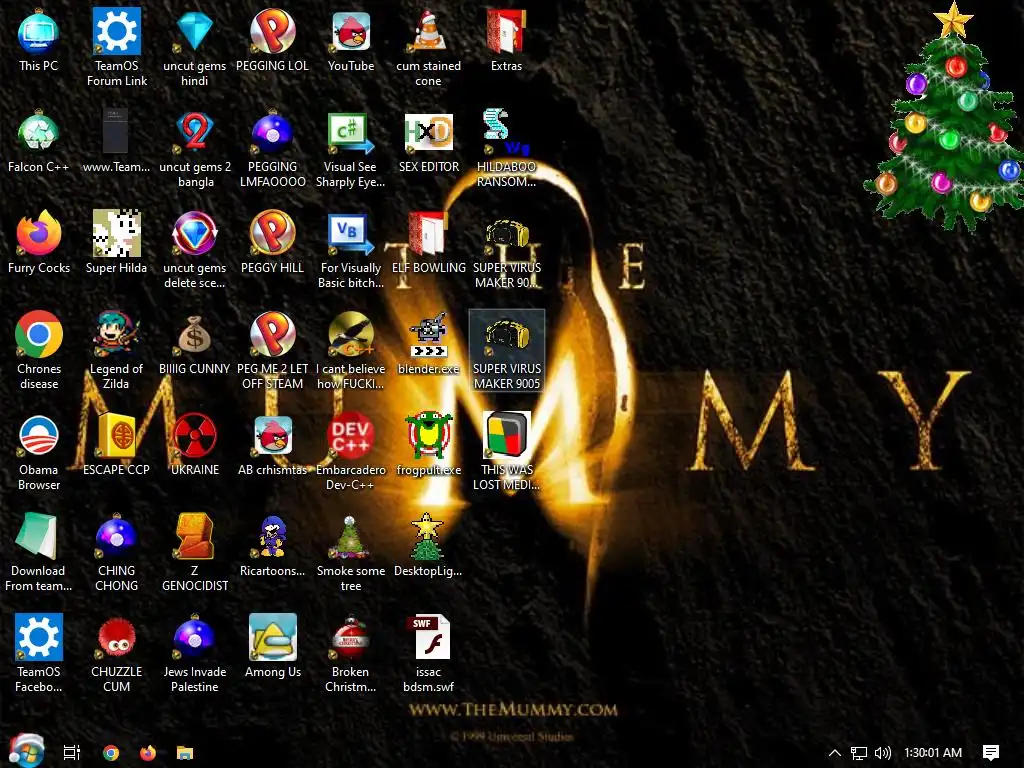Open the TeamOS Facebo... gear shortcut
Viewport: 1024px width, 768px height.
click(x=39, y=654)
